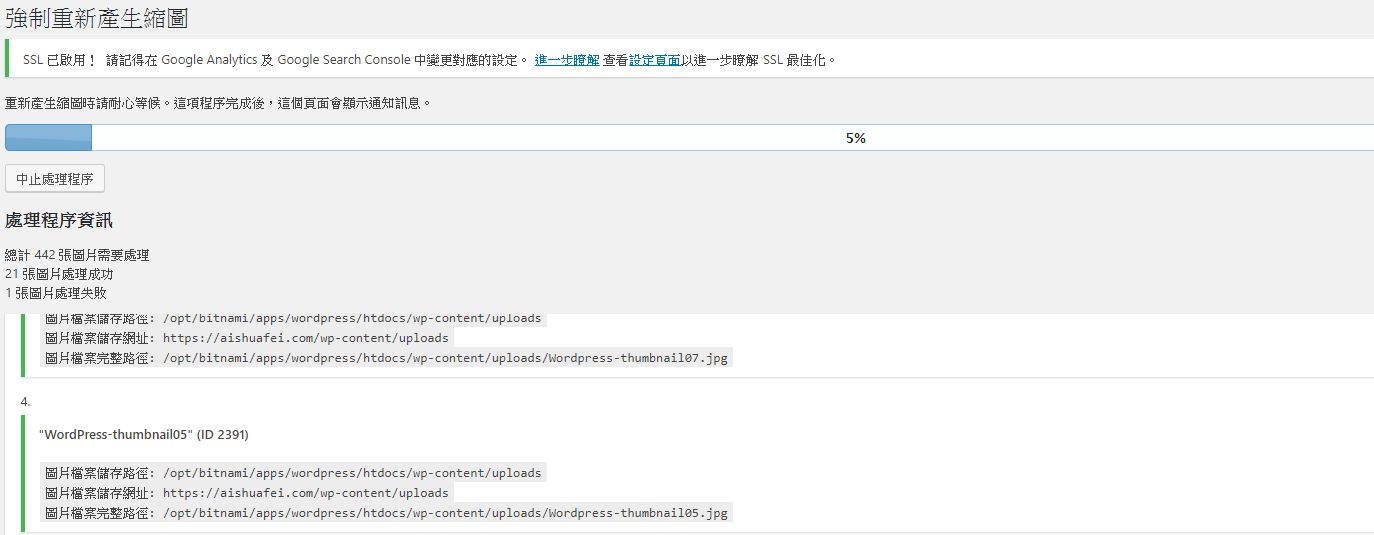Click the 1 張圖片處理失敗 status line
This screenshot has width=1374, height=535.
tap(56, 293)
